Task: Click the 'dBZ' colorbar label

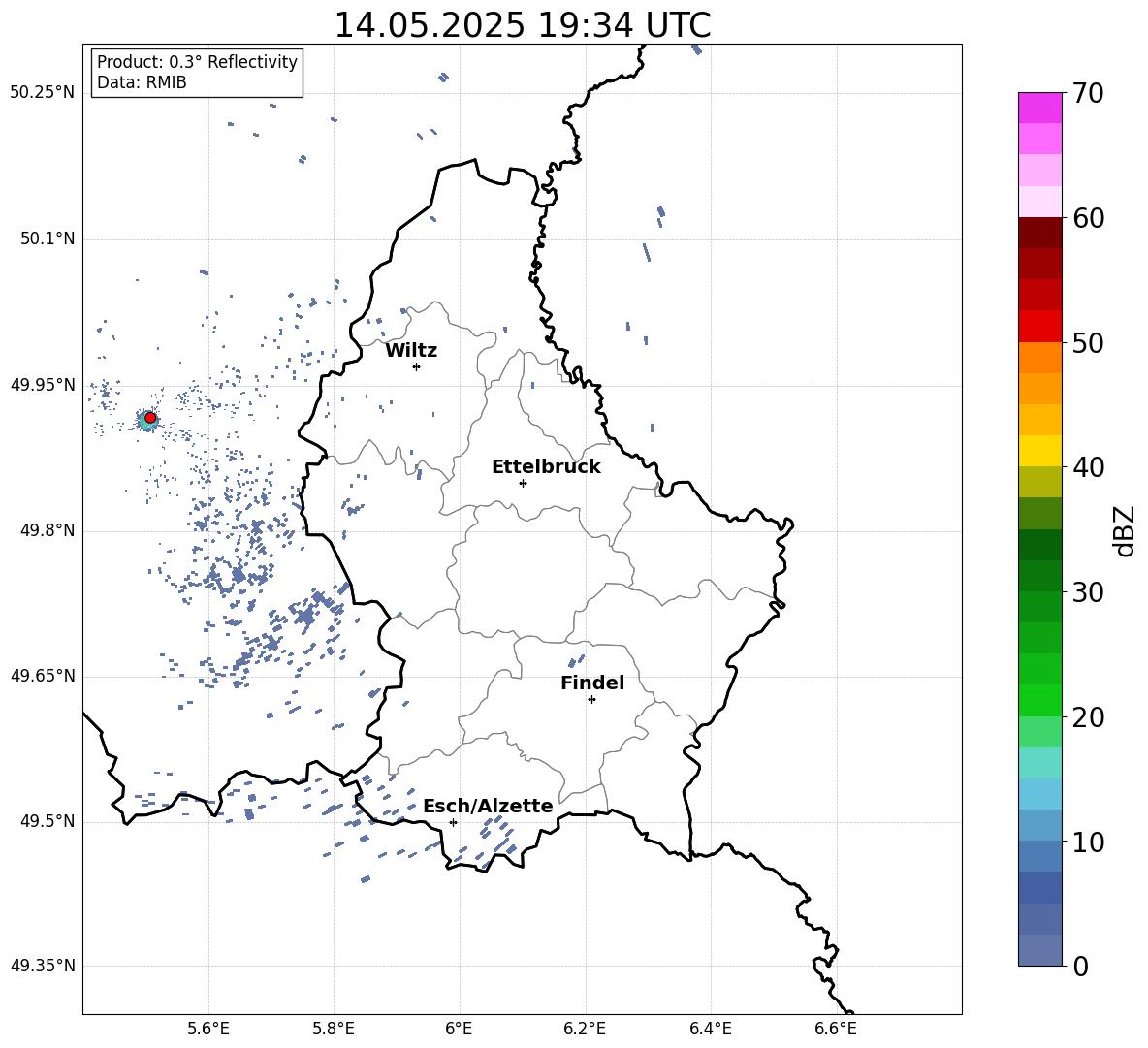Action: pyautogui.click(x=1123, y=530)
